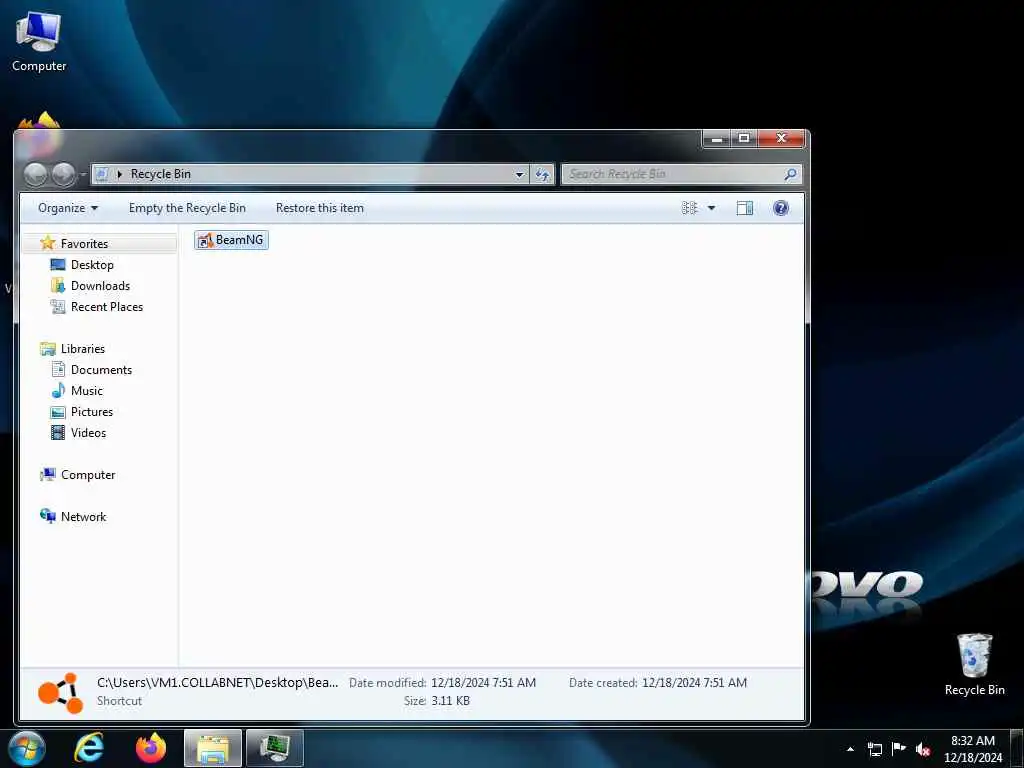The width and height of the screenshot is (1024, 768).
Task: Click the Music note icon
Action: (x=58, y=391)
